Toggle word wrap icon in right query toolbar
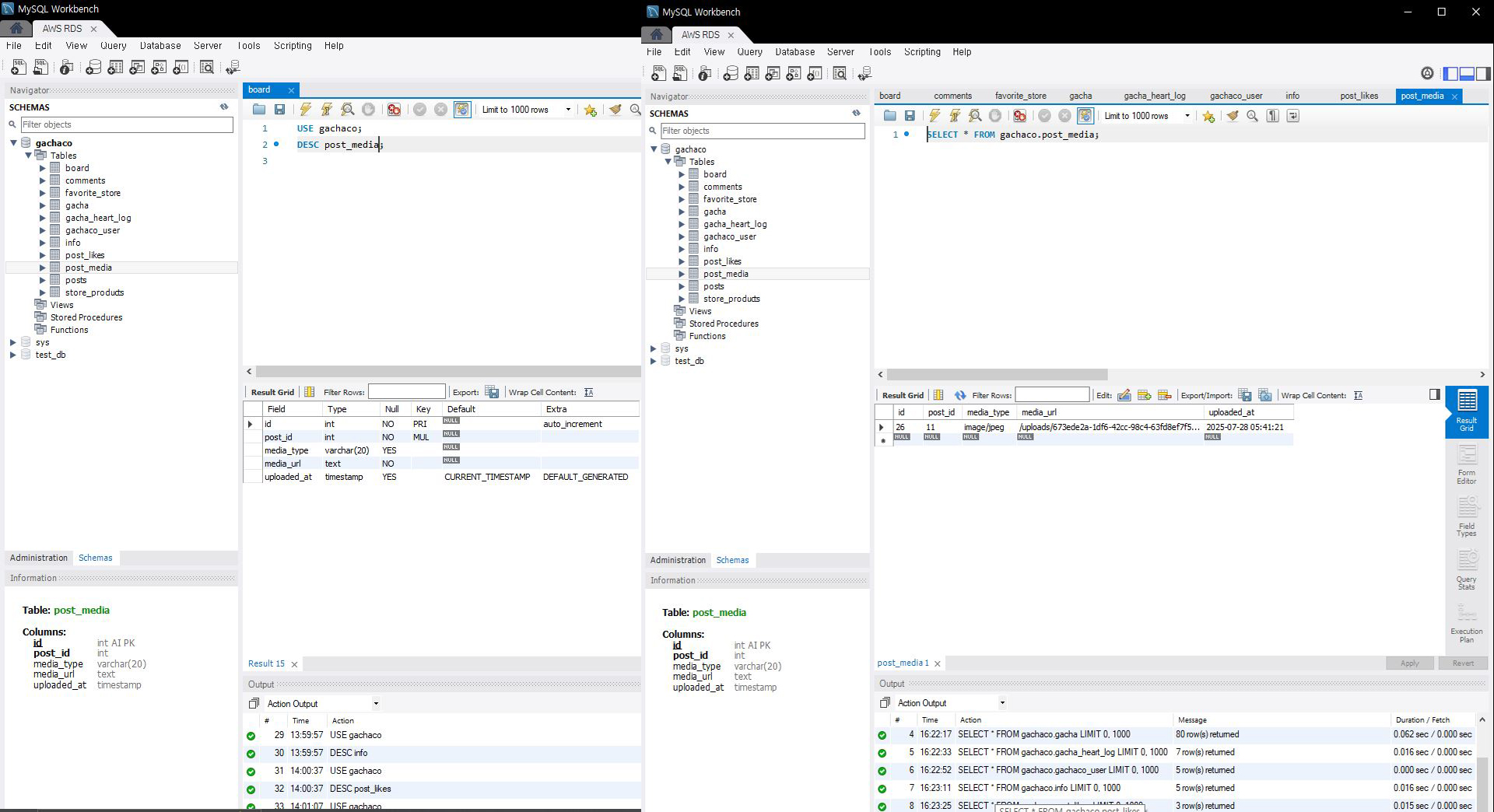1494x812 pixels. tap(1293, 116)
